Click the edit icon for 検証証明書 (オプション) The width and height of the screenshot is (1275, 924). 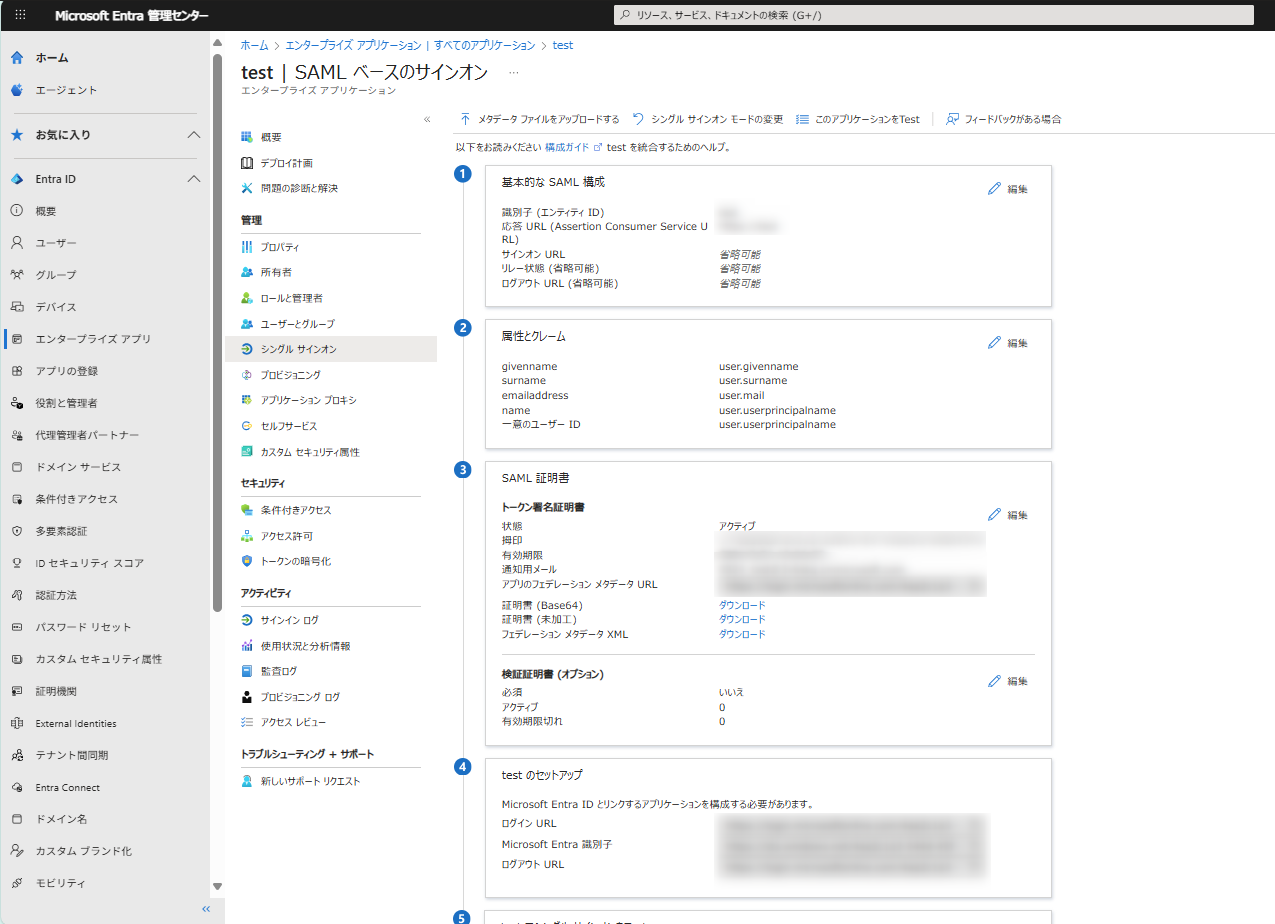click(x=994, y=681)
